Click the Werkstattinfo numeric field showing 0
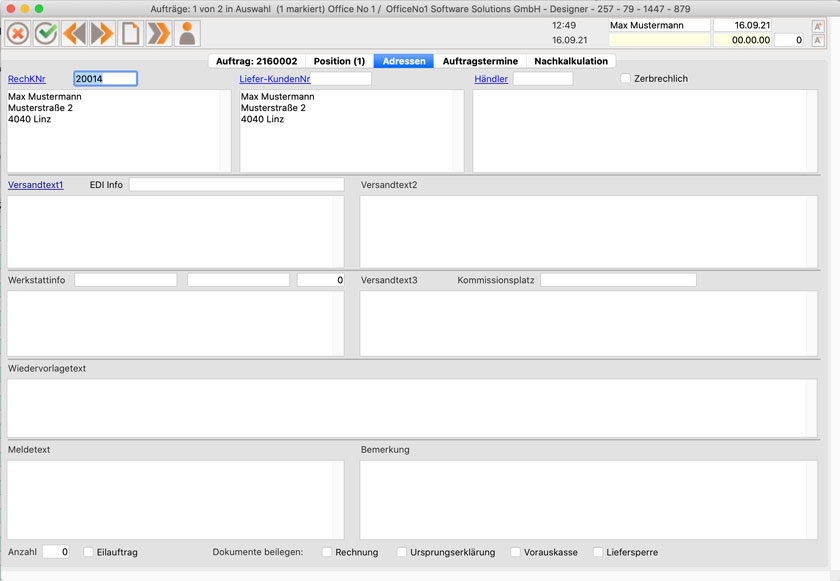The width and height of the screenshot is (840, 581). tap(320, 280)
